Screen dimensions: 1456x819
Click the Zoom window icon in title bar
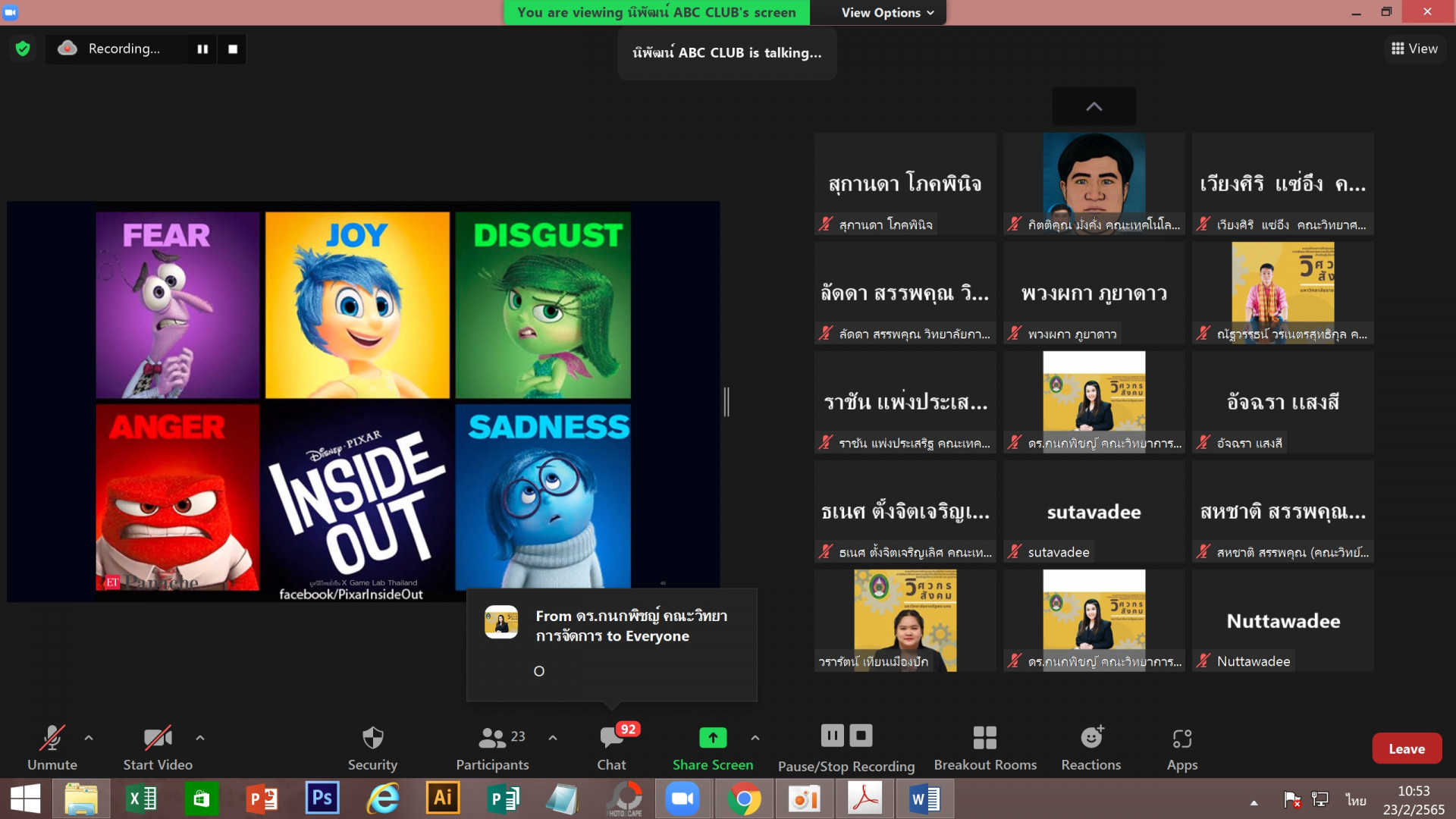pos(11,12)
